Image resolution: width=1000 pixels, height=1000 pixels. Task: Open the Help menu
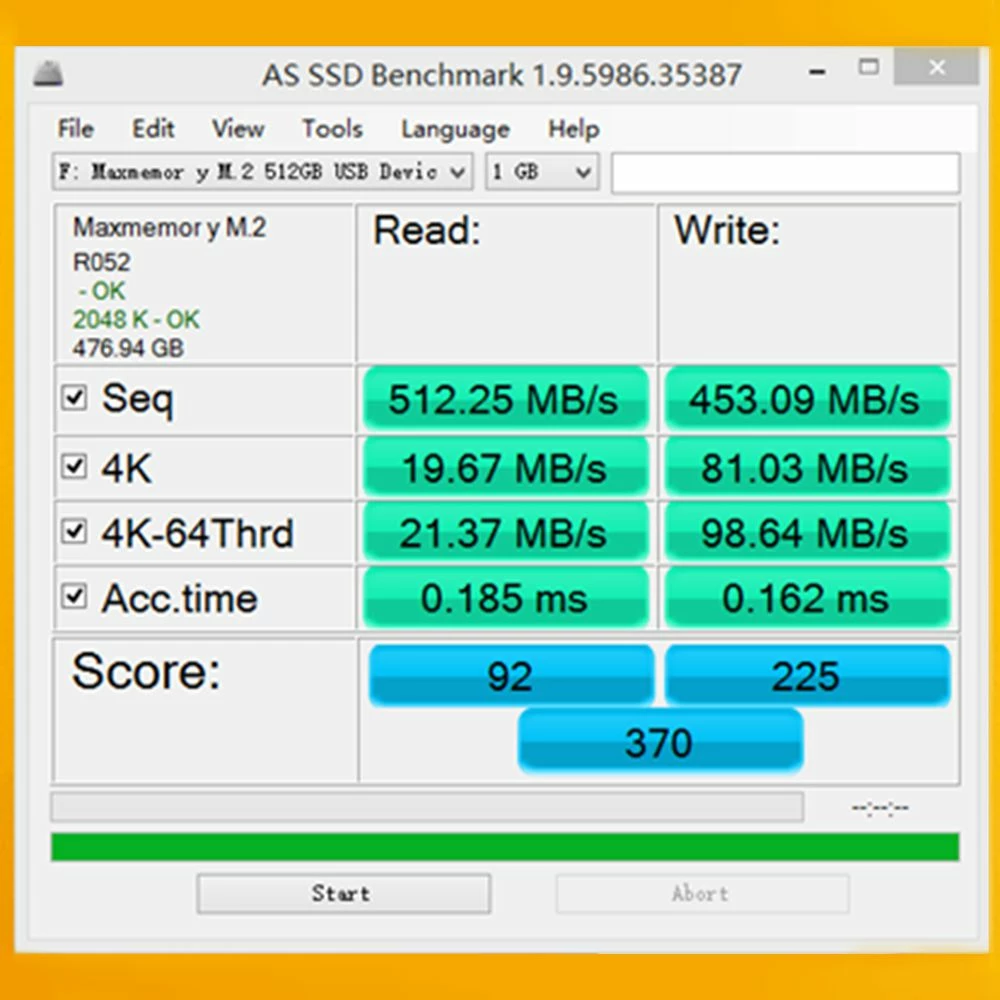[573, 129]
